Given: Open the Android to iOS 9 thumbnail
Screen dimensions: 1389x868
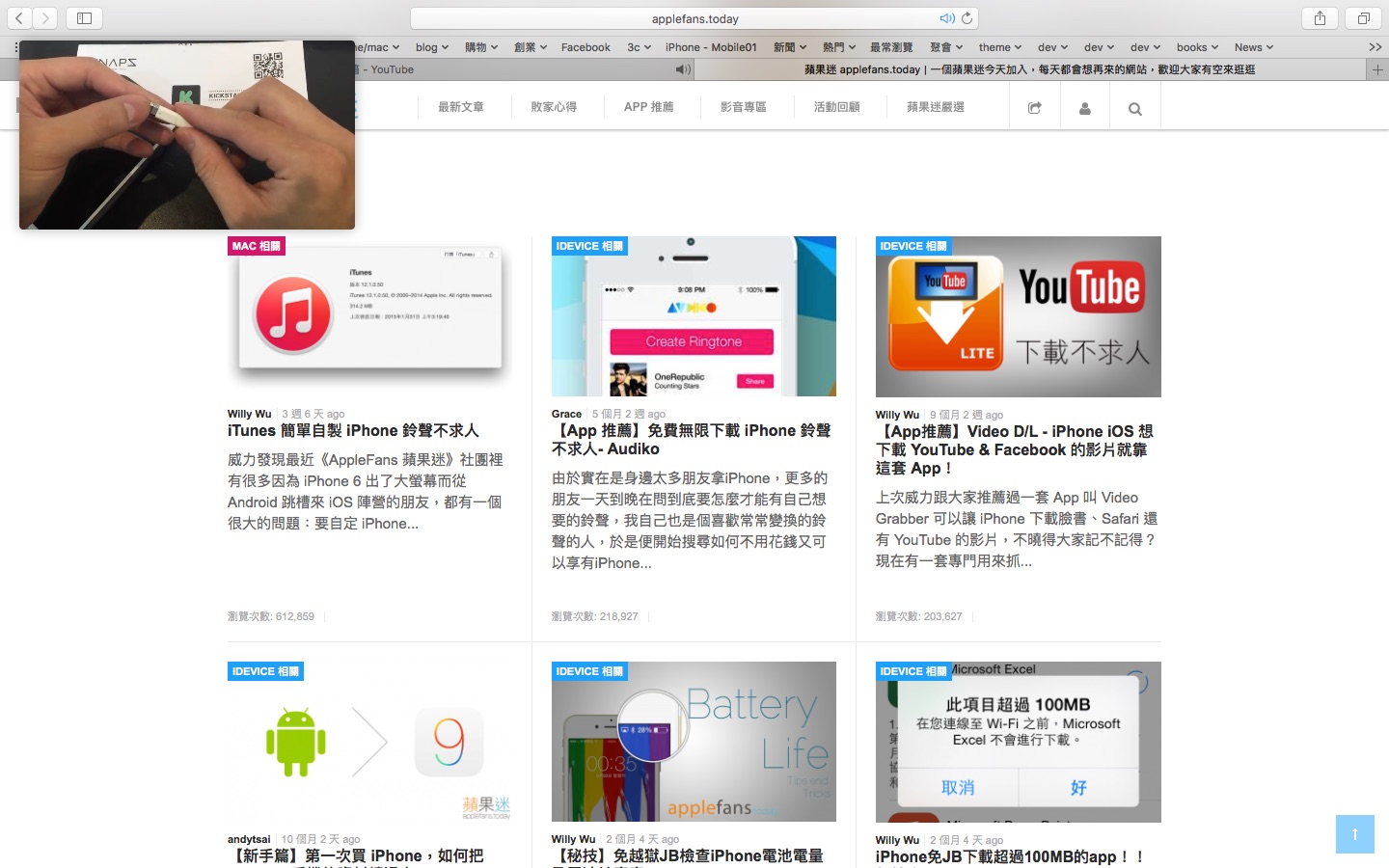Looking at the screenshot, I should (x=369, y=742).
